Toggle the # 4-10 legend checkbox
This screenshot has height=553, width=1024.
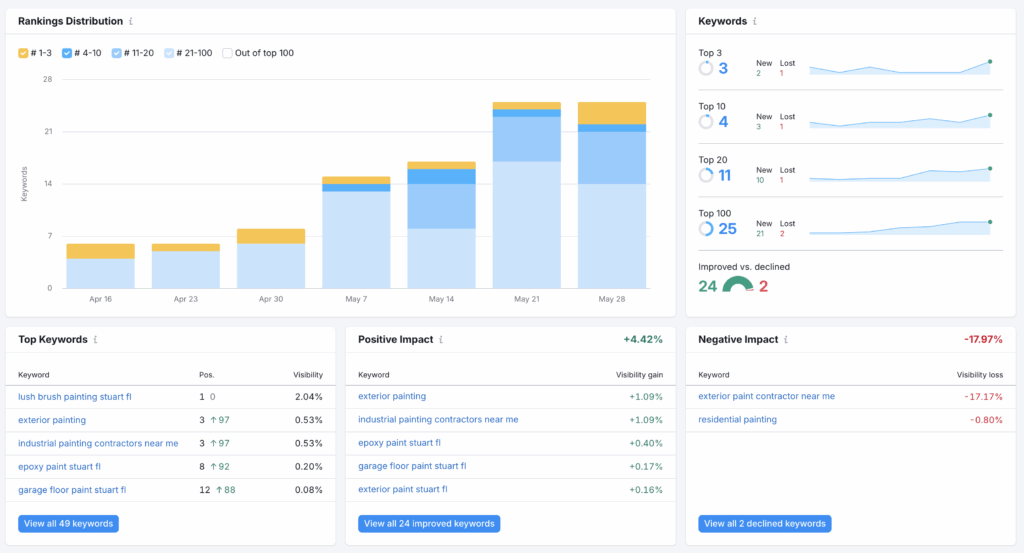pyautogui.click(x=67, y=53)
